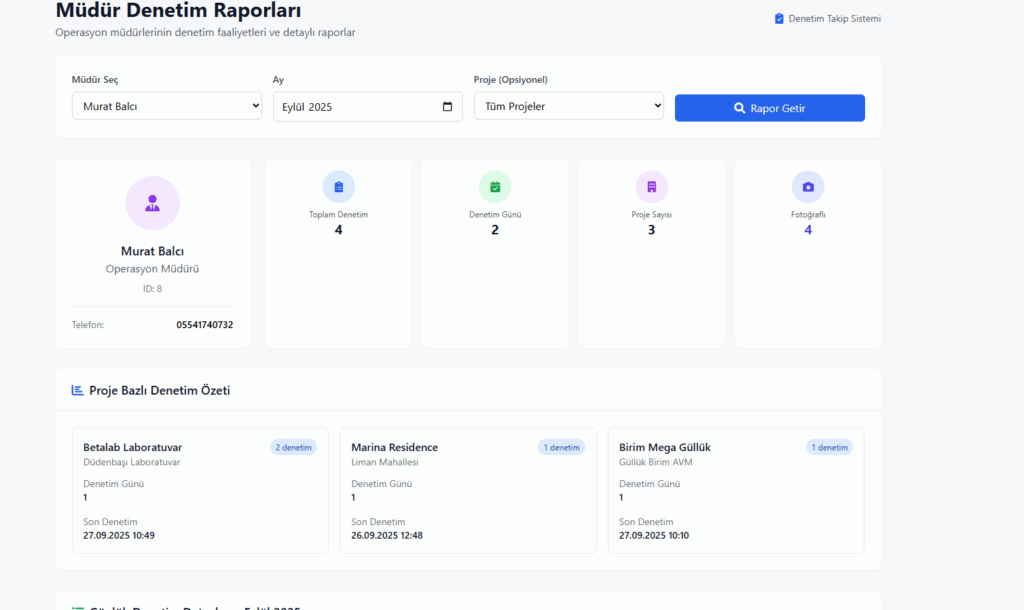Viewport: 1024px width, 610px height.
Task: Click the green calendar icon above Denetim Günü
Action: (495, 187)
